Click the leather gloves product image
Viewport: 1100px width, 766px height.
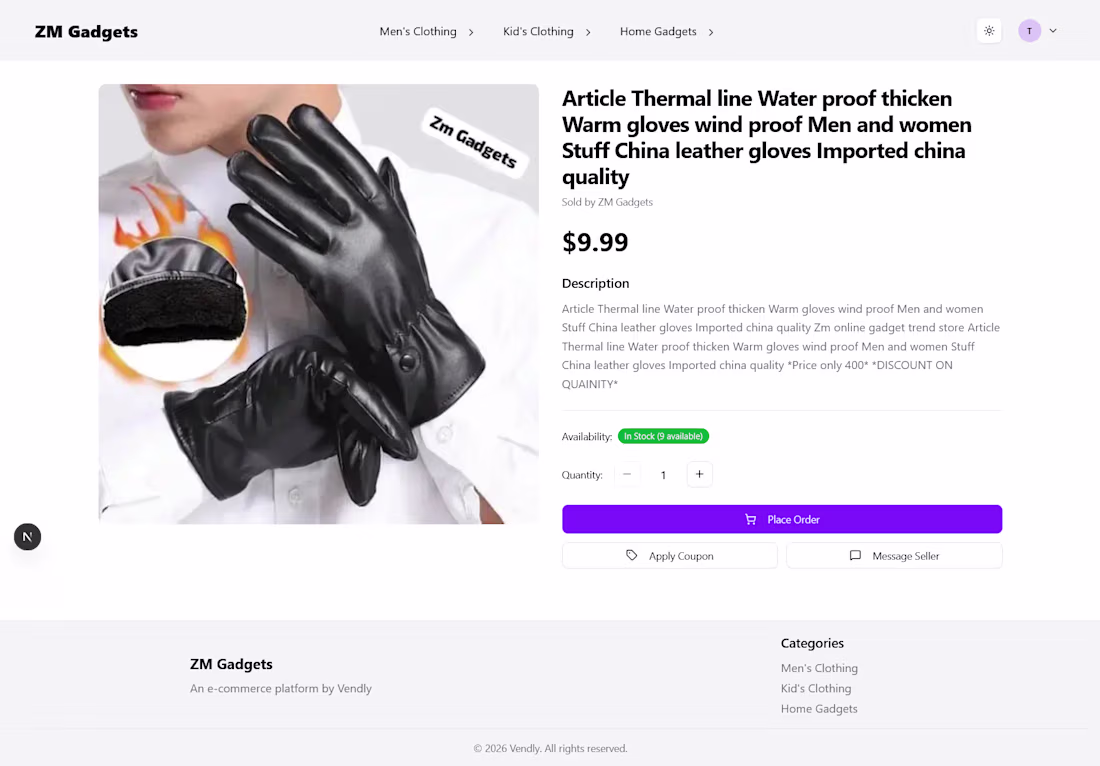[x=318, y=304]
